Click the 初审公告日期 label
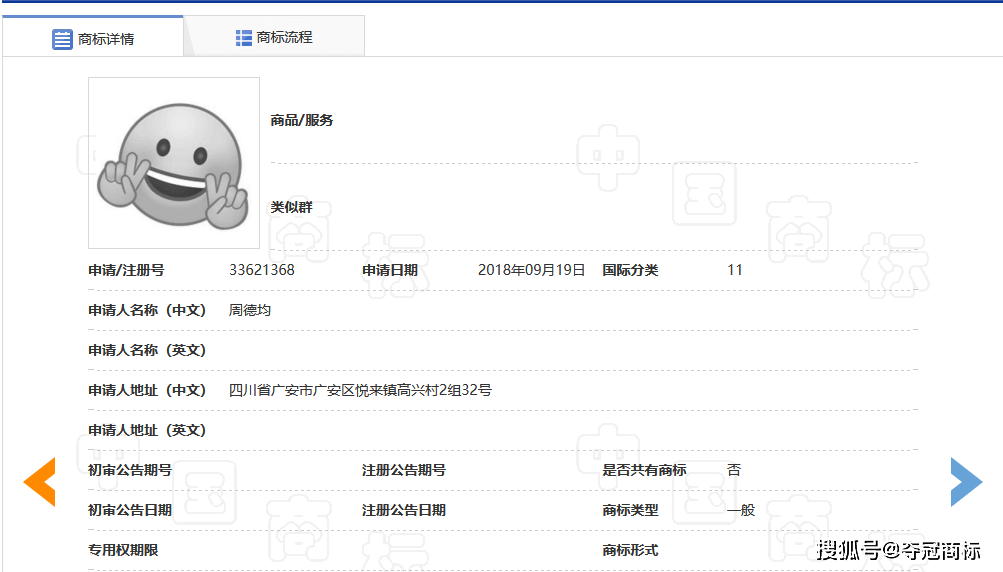The height and width of the screenshot is (572, 1003). coord(130,510)
